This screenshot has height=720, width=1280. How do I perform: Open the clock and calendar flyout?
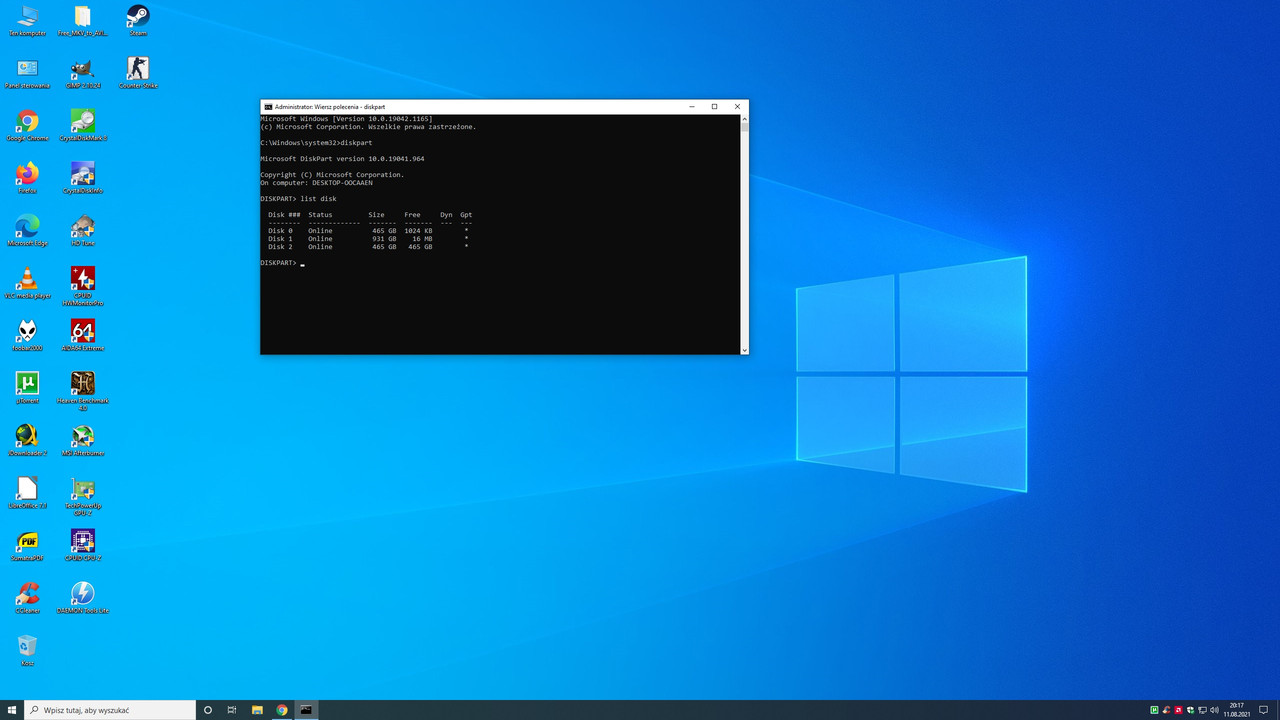point(1237,710)
